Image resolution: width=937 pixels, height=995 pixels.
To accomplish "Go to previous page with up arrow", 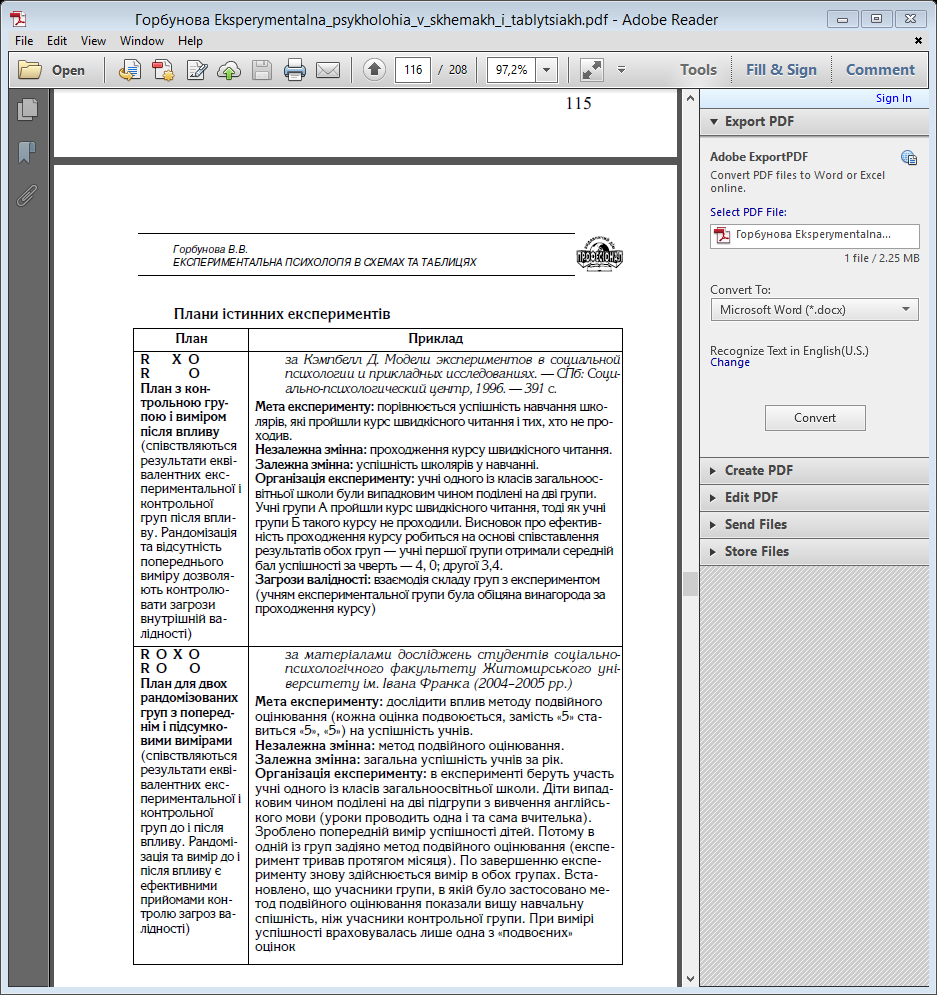I will (x=374, y=70).
